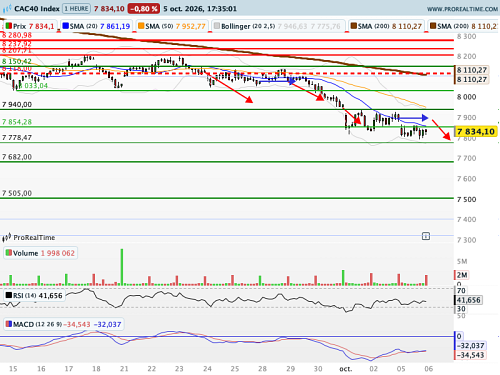This screenshot has height=375, width=500.
Task: Open the WWW.PROREALTIME.COM link
Action: coord(462,9)
